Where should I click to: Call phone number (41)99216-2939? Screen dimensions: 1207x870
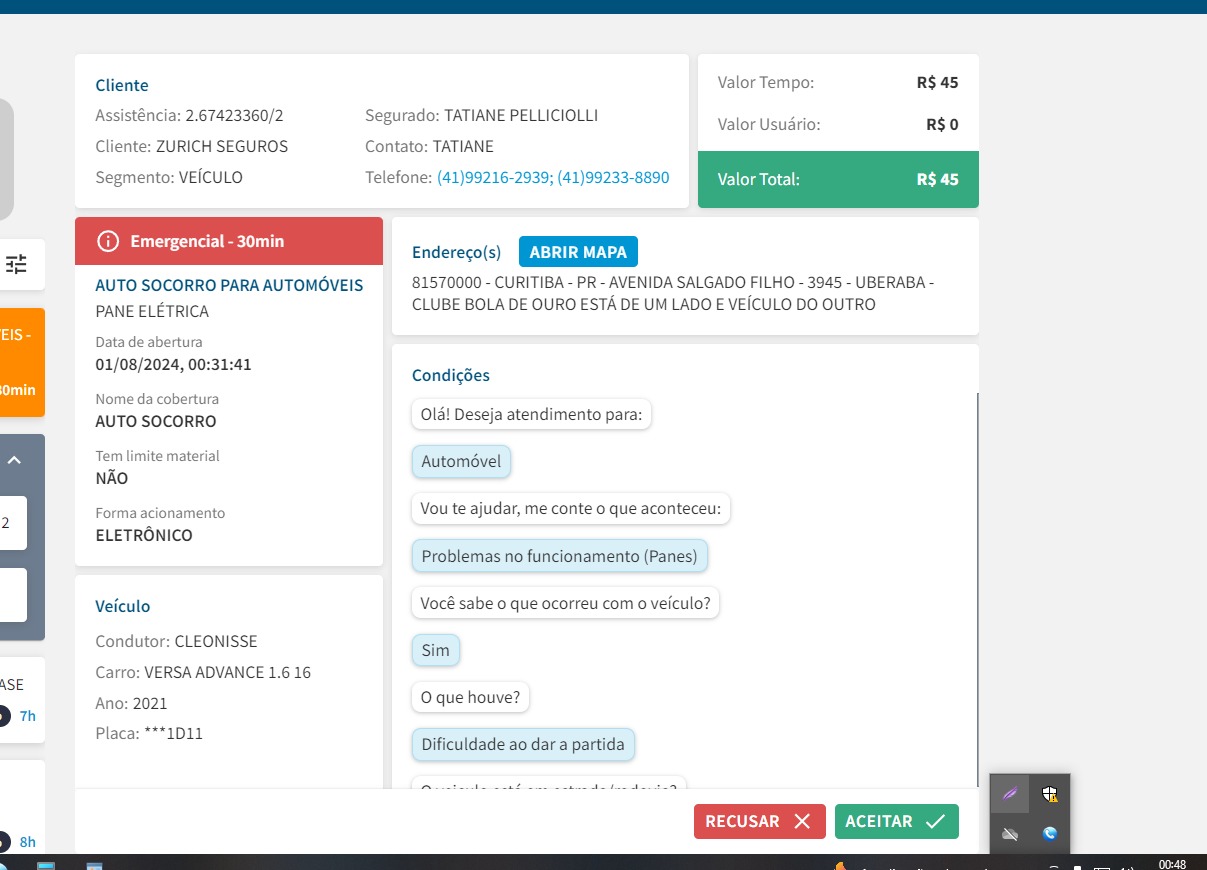494,177
